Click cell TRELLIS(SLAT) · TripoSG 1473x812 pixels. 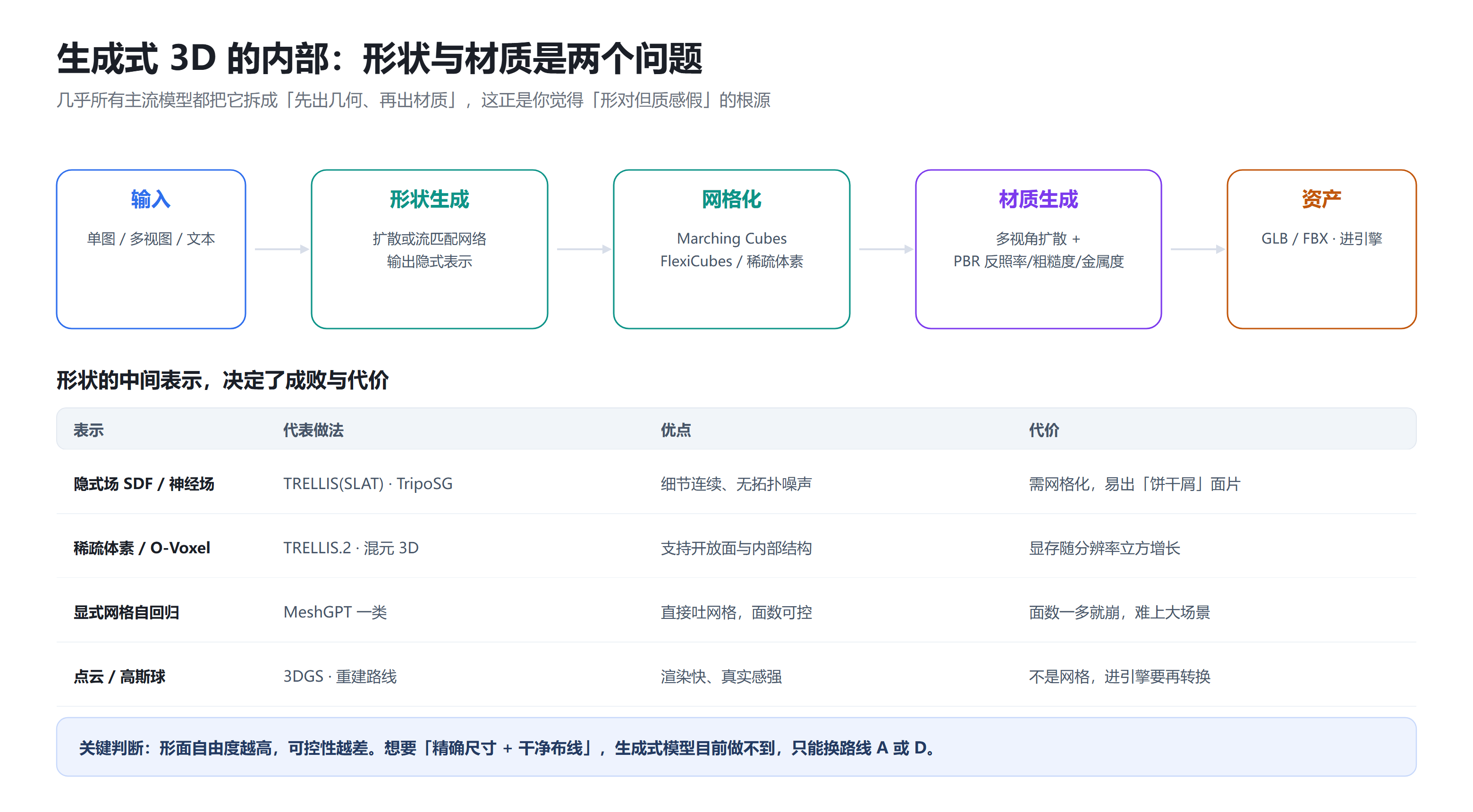coord(368,484)
